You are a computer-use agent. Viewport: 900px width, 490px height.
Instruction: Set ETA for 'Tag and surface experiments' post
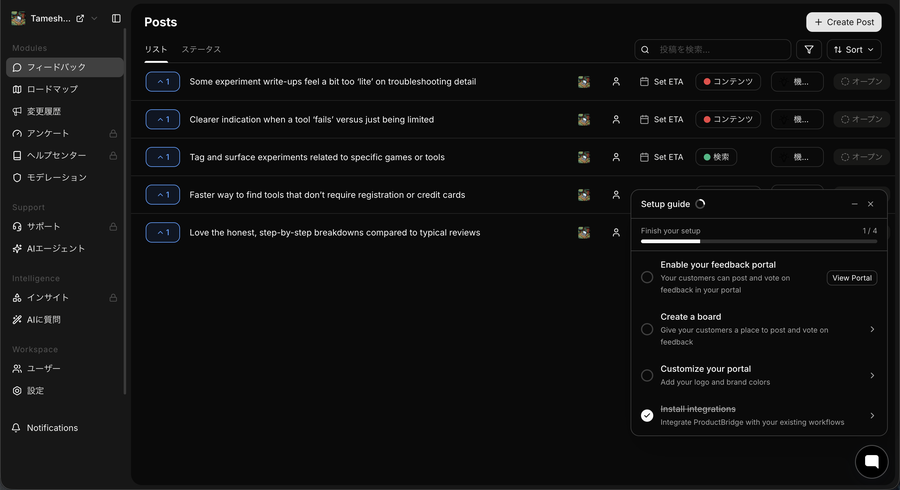661,157
